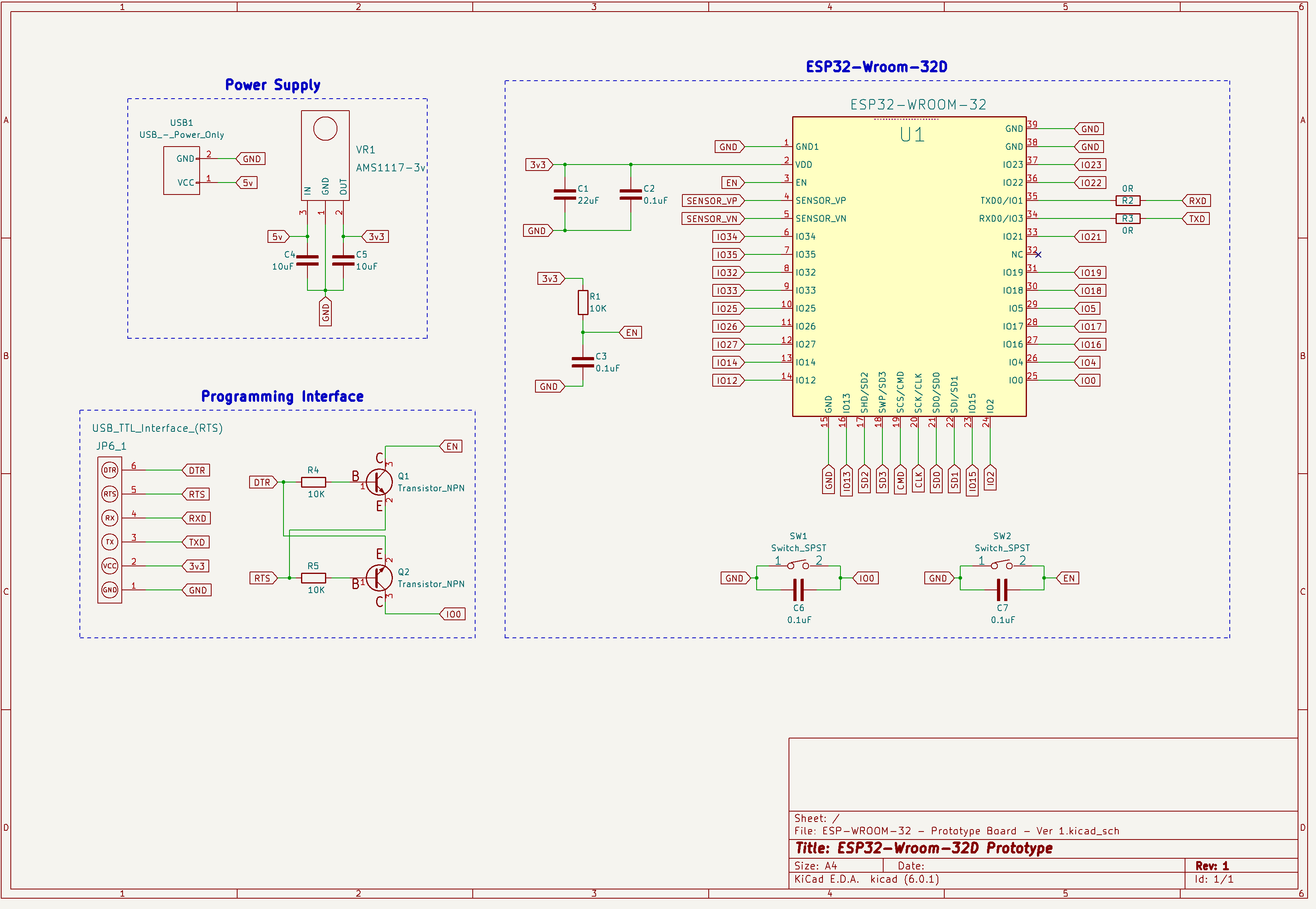Image resolution: width=1316 pixels, height=909 pixels.
Task: Click the Q1 NPN transistor symbol
Action: click(379, 482)
